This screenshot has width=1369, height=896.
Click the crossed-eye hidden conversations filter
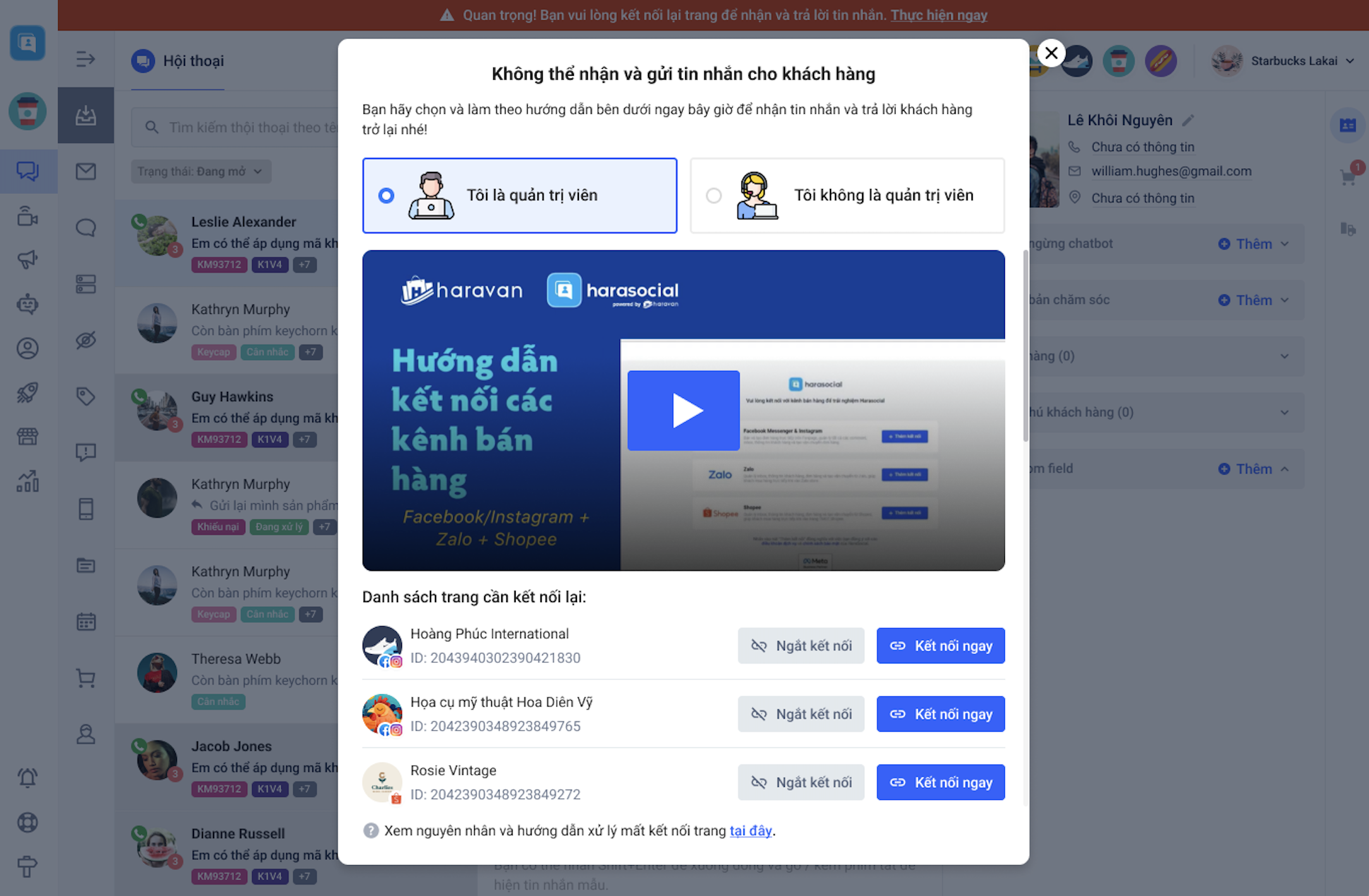[x=86, y=340]
